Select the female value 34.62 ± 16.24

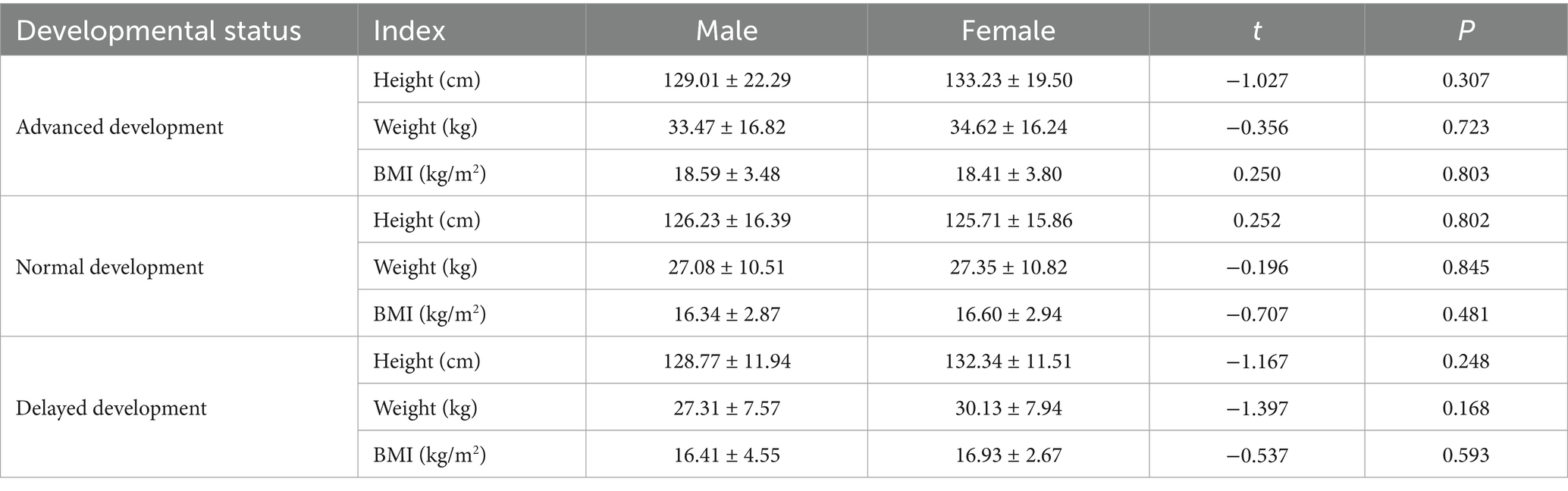[x=1008, y=127]
